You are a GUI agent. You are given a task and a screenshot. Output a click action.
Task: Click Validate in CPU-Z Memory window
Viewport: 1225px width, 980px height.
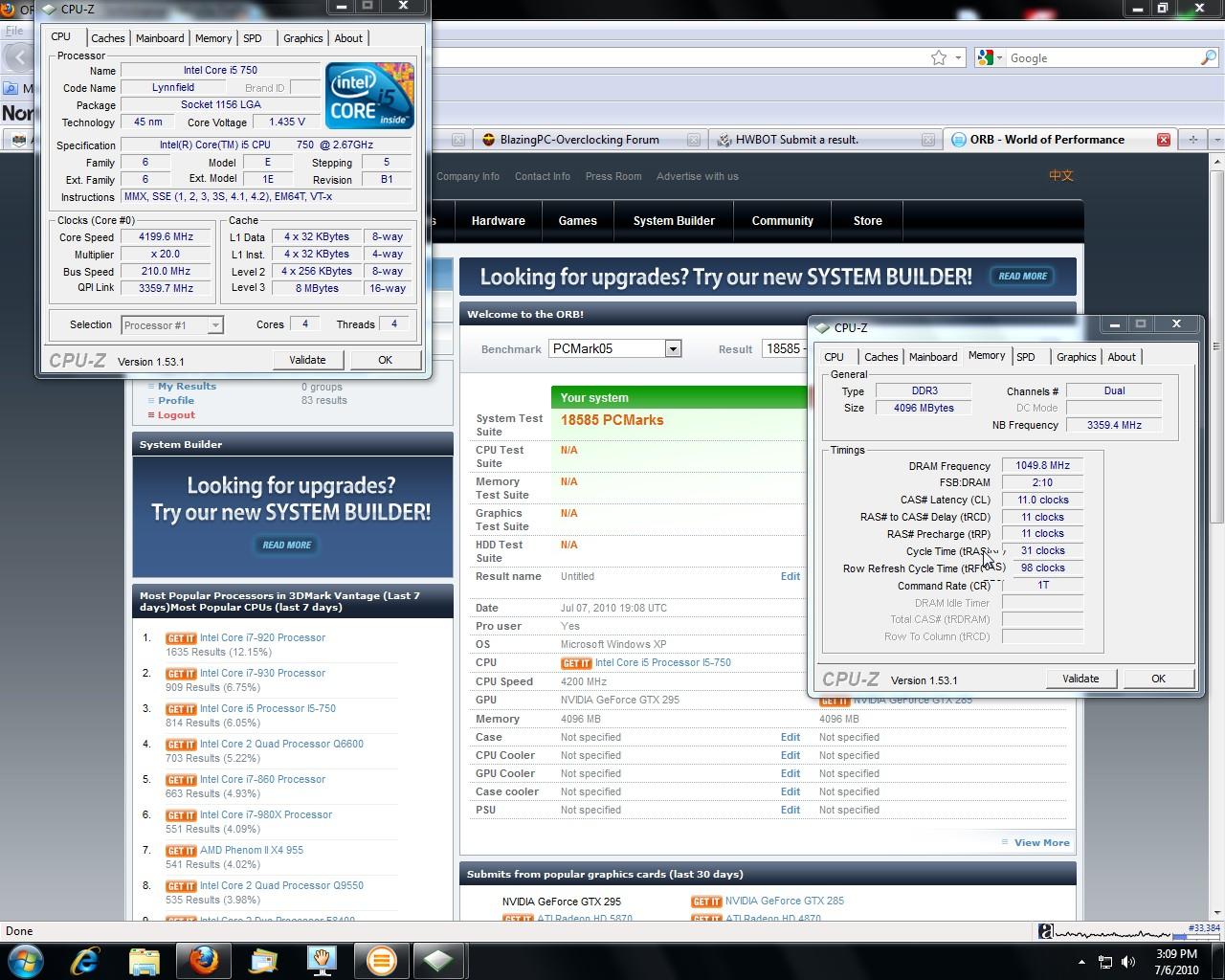1080,679
